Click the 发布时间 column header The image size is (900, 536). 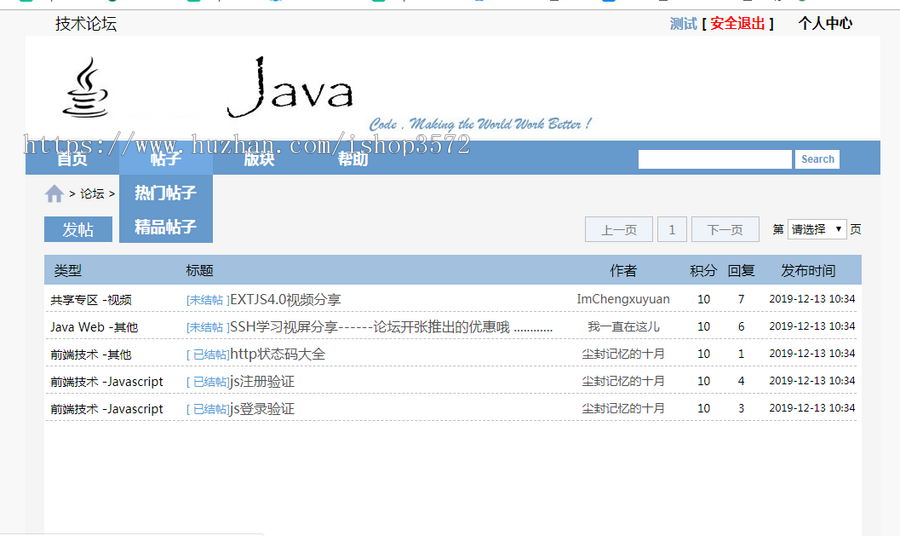(808, 270)
